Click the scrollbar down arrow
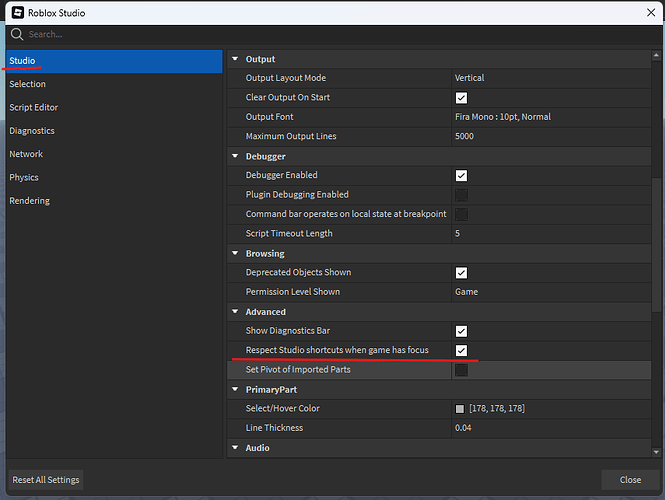Viewport: 665px width, 500px height. click(x=656, y=452)
